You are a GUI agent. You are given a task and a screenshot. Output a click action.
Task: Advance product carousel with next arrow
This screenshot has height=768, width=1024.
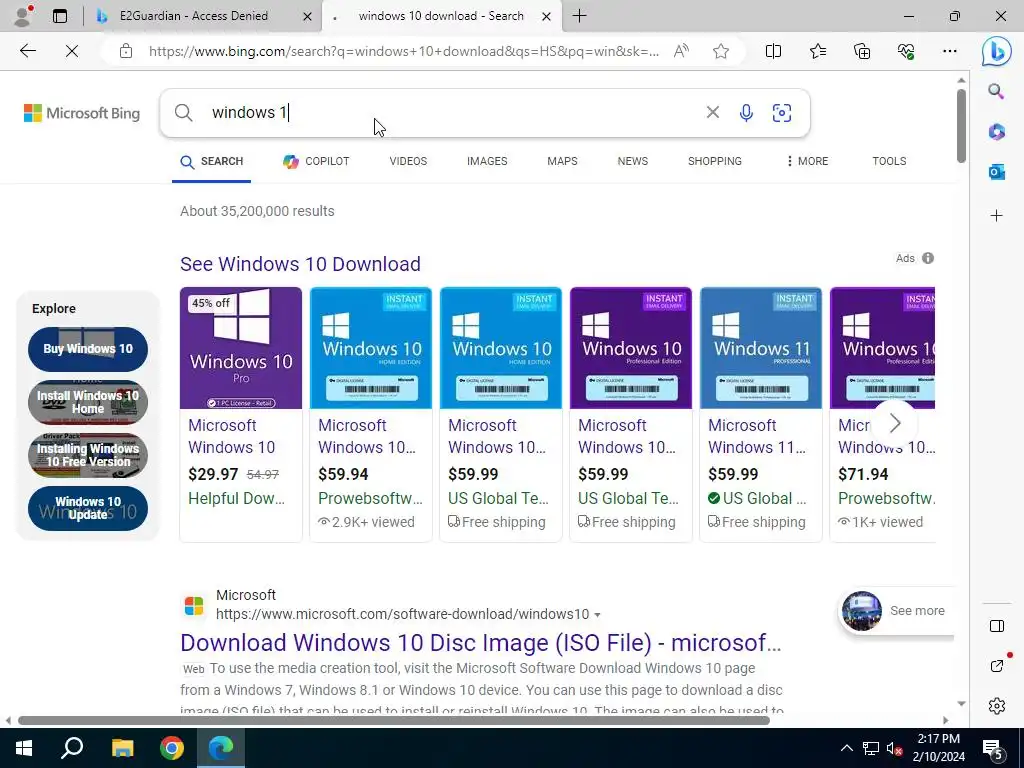point(895,423)
